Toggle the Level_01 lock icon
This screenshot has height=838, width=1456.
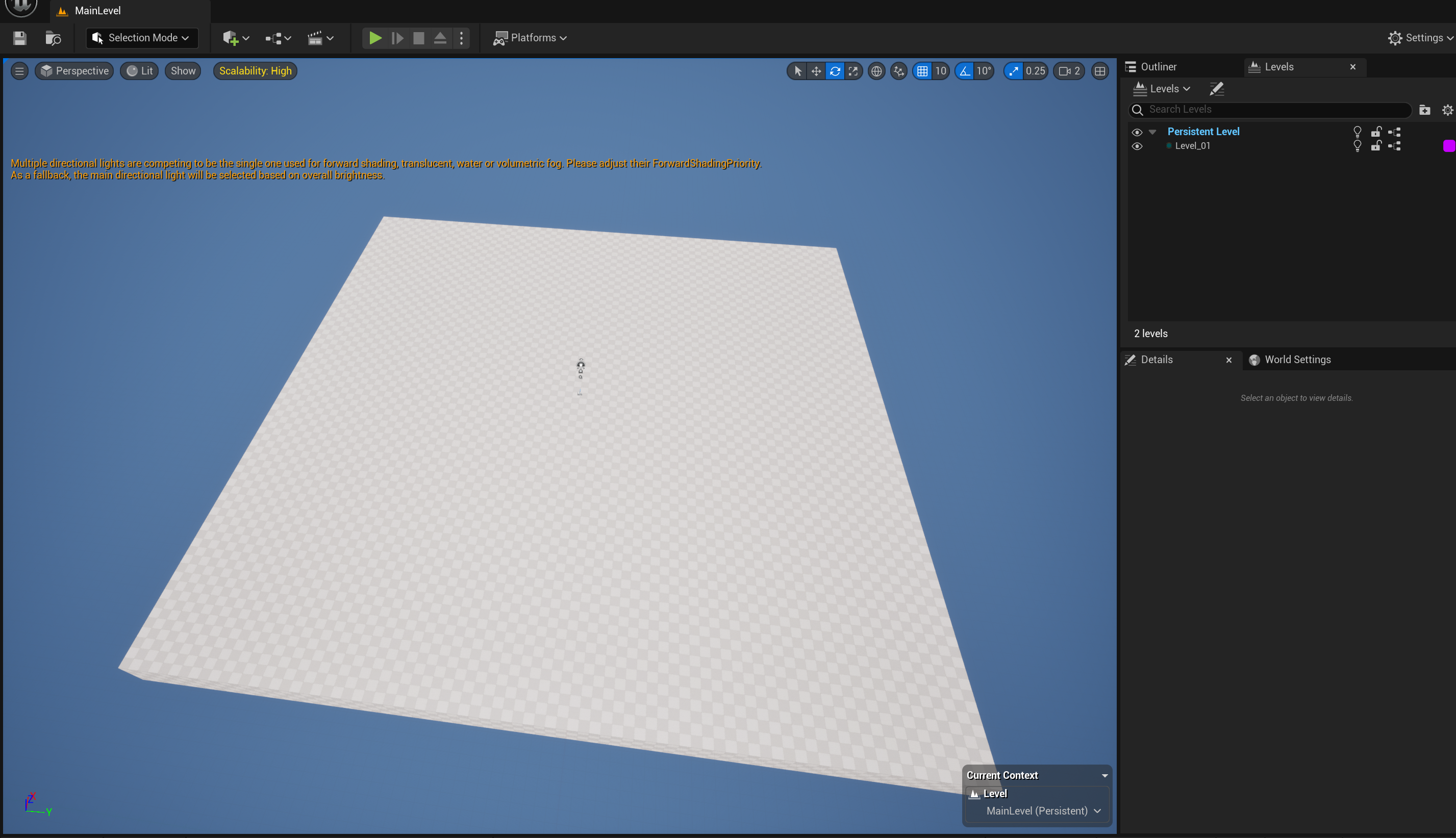(x=1375, y=146)
